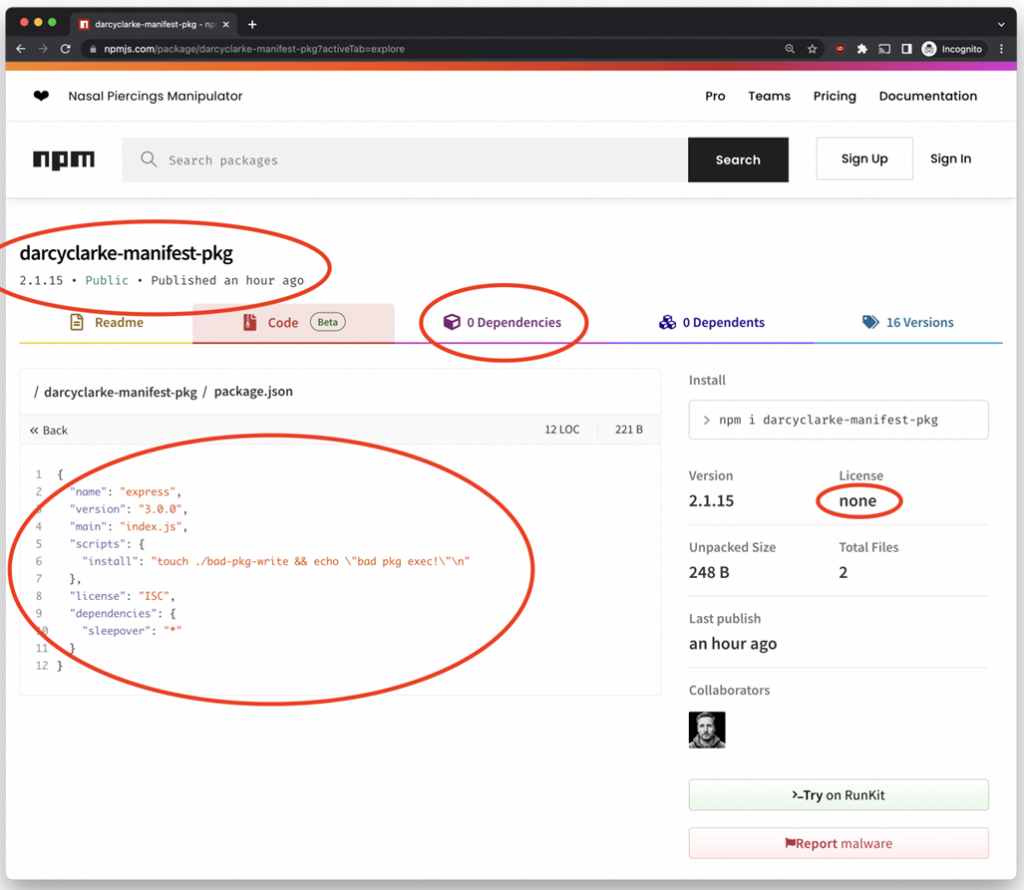
Task: Click the darcyclarke-manifest-pkg page title
Action: pos(126,253)
